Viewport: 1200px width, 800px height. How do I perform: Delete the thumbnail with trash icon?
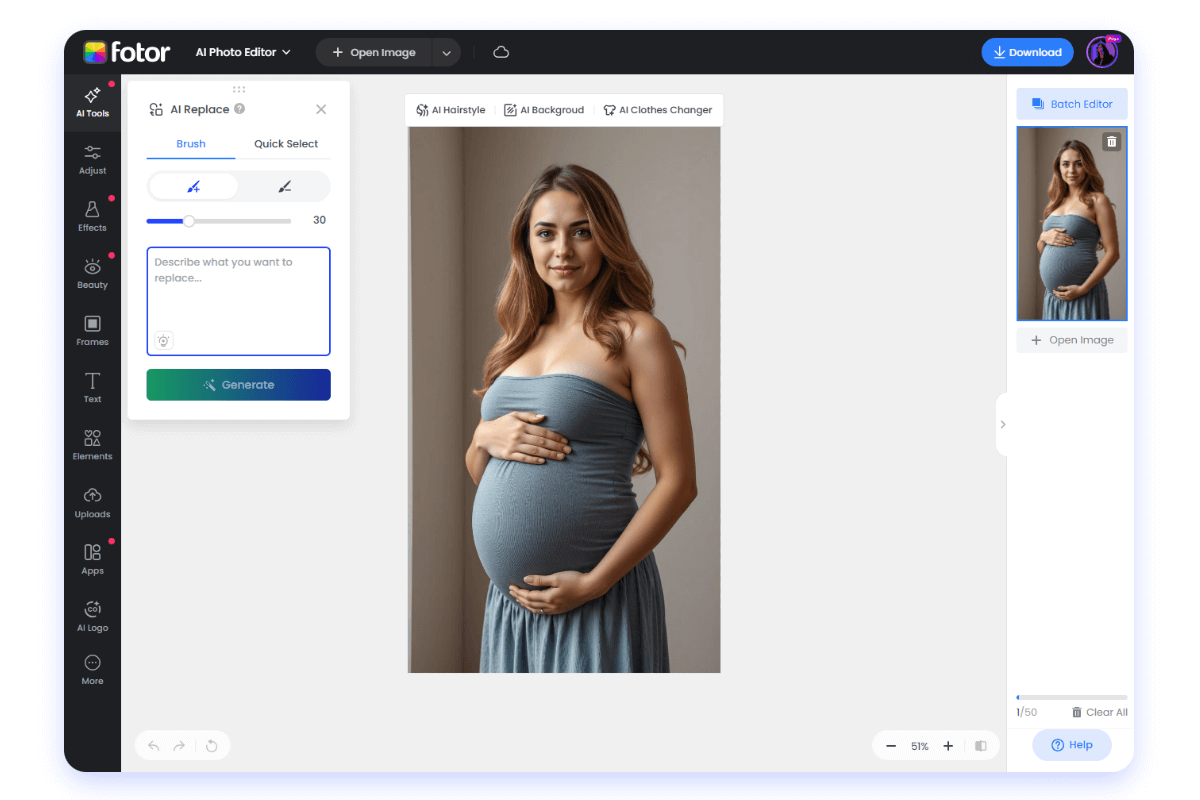coord(1111,142)
